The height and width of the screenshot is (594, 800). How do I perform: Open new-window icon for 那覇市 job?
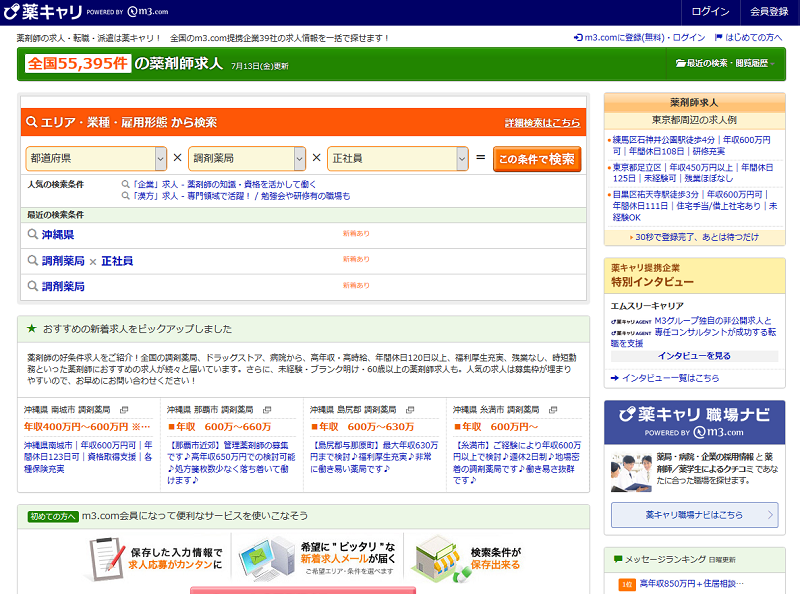click(x=267, y=410)
